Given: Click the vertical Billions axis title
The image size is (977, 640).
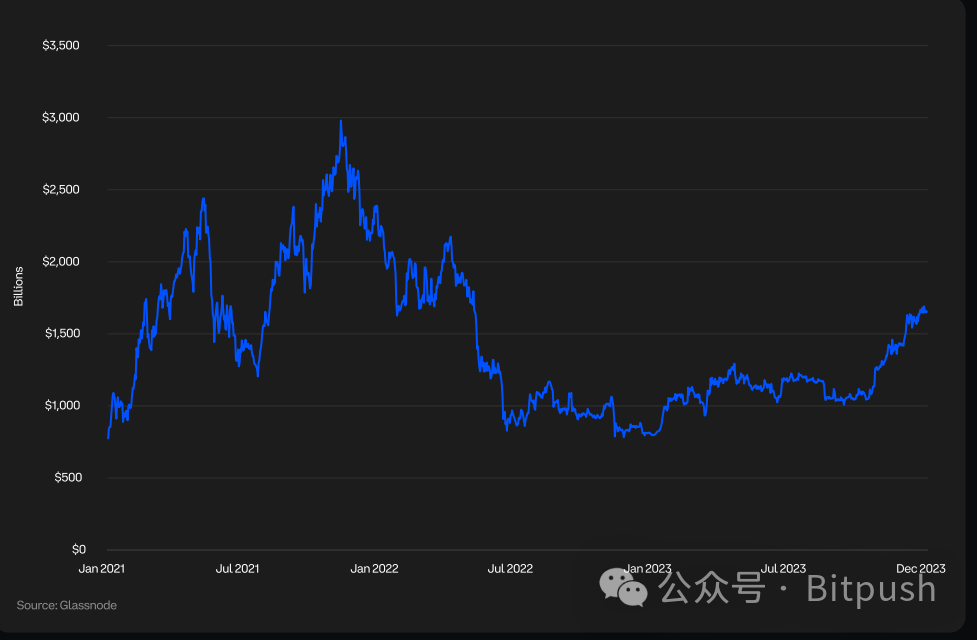Looking at the screenshot, I should [x=19, y=286].
